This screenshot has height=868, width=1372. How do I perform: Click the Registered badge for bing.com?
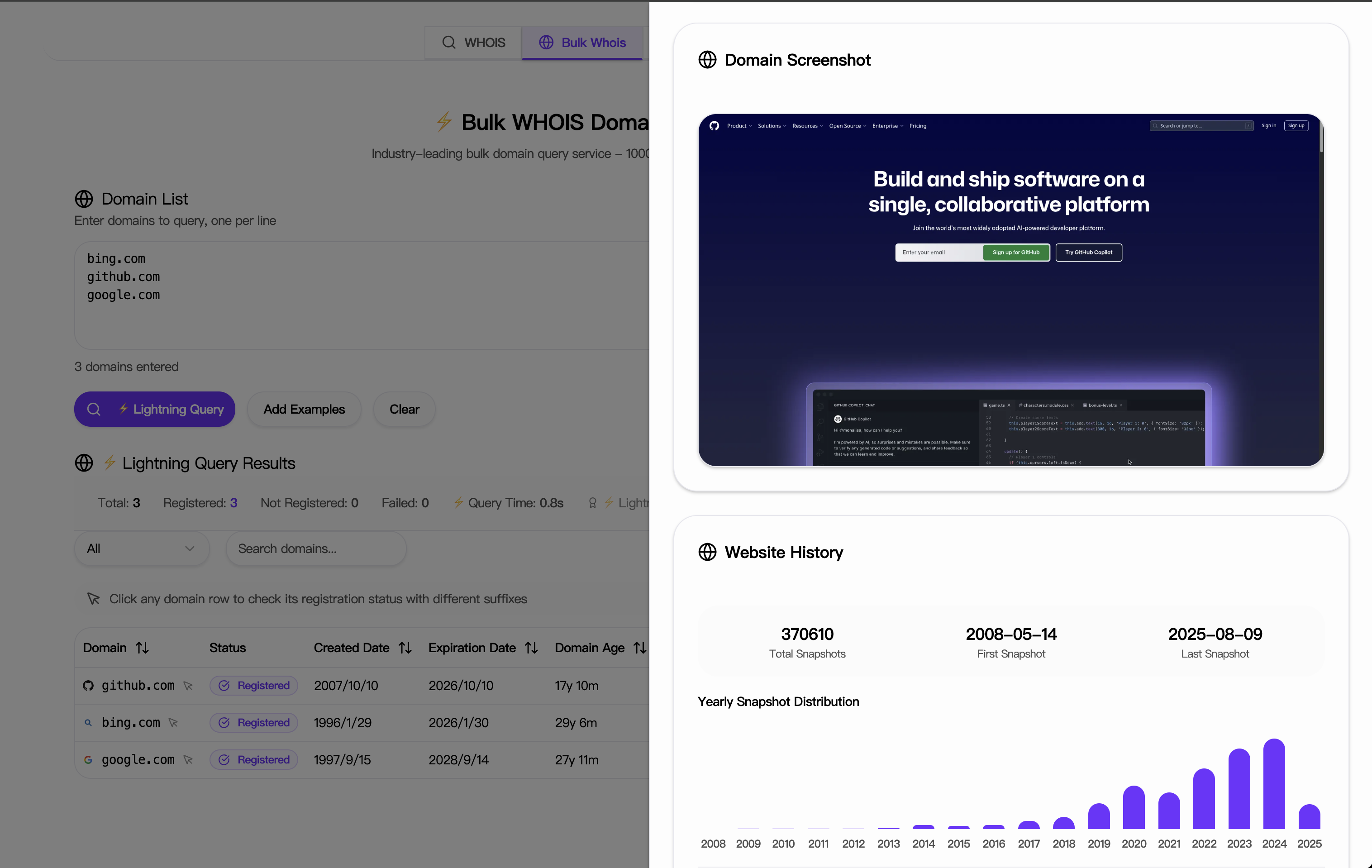[x=253, y=723]
